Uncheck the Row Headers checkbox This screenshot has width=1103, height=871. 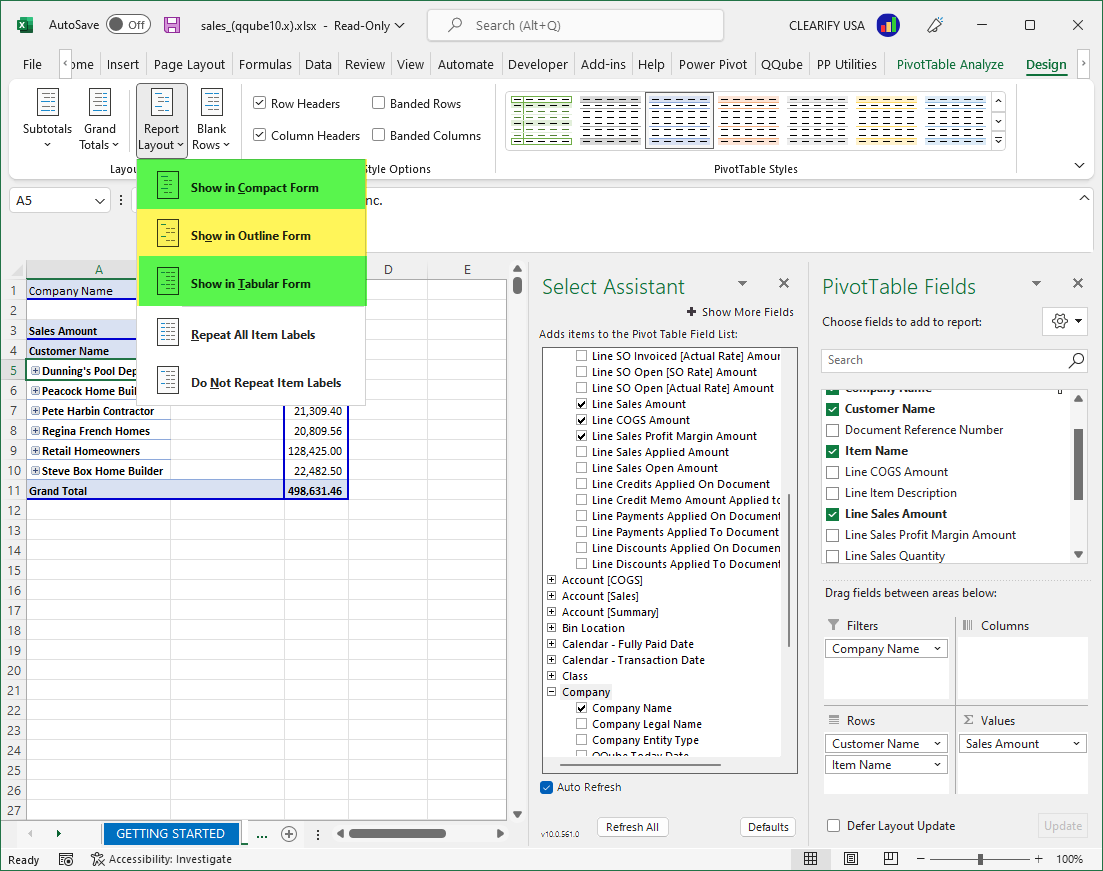[x=260, y=103]
